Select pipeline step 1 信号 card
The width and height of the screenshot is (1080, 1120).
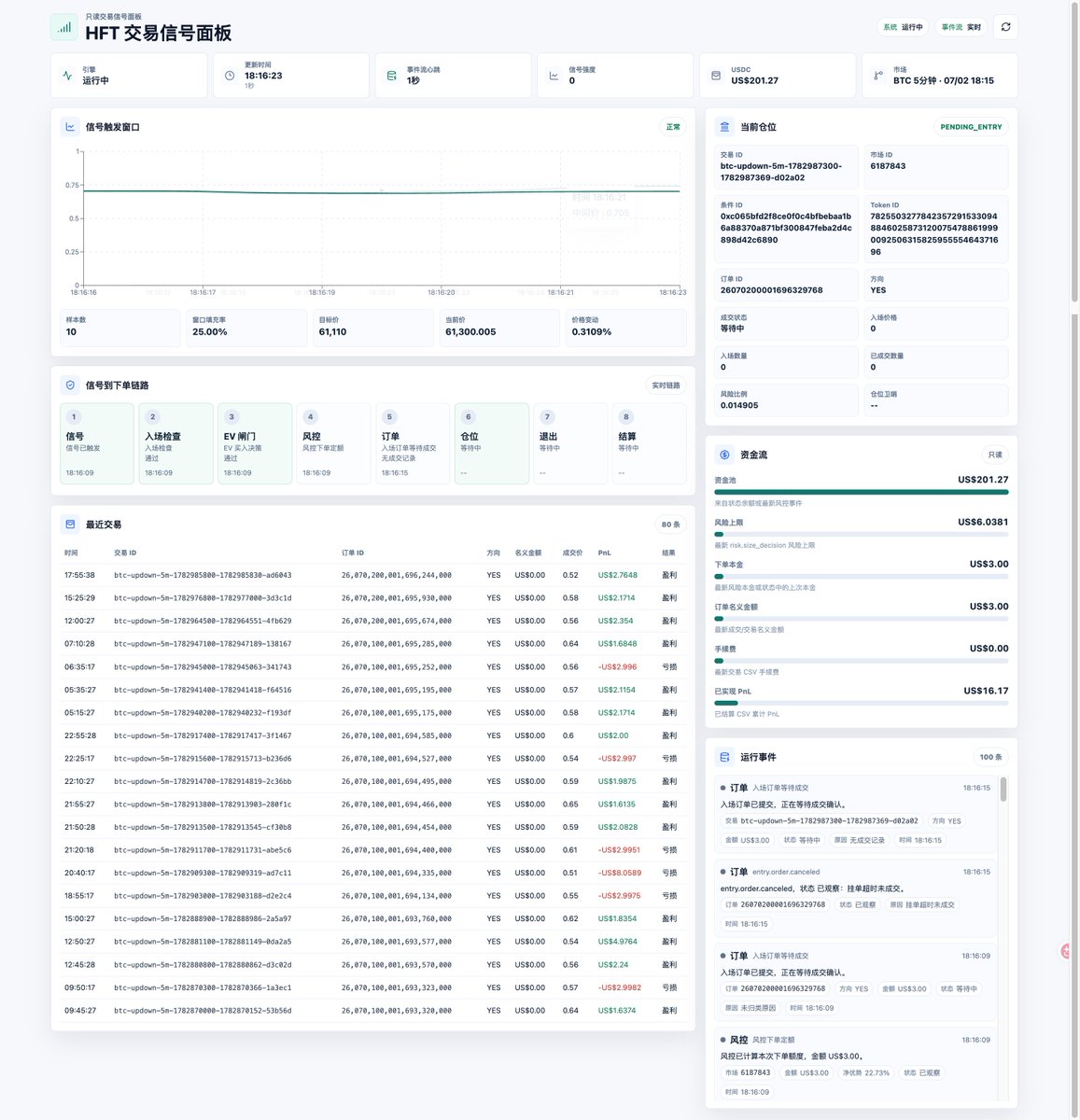97,443
